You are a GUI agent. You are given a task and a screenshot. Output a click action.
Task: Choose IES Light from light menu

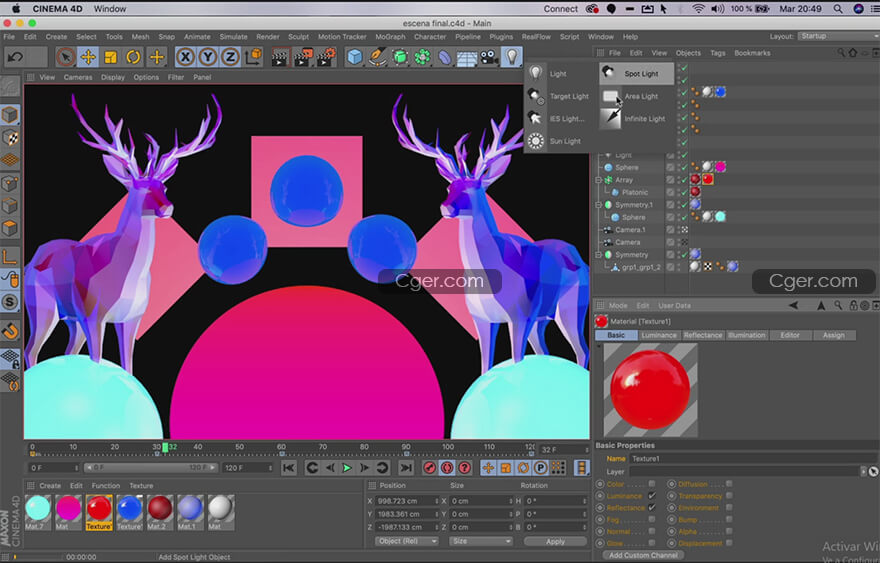(x=561, y=118)
